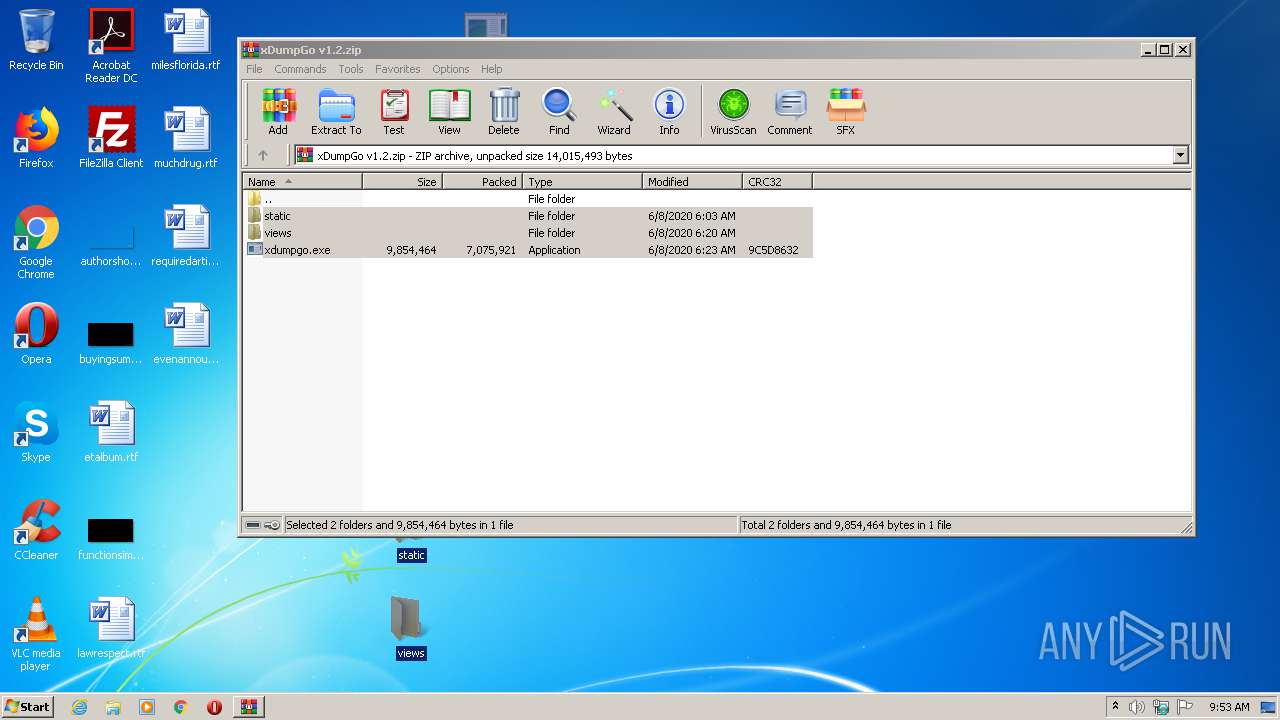Select evenannou... desktop file
Screen dimensions: 1280x720
click(x=186, y=334)
